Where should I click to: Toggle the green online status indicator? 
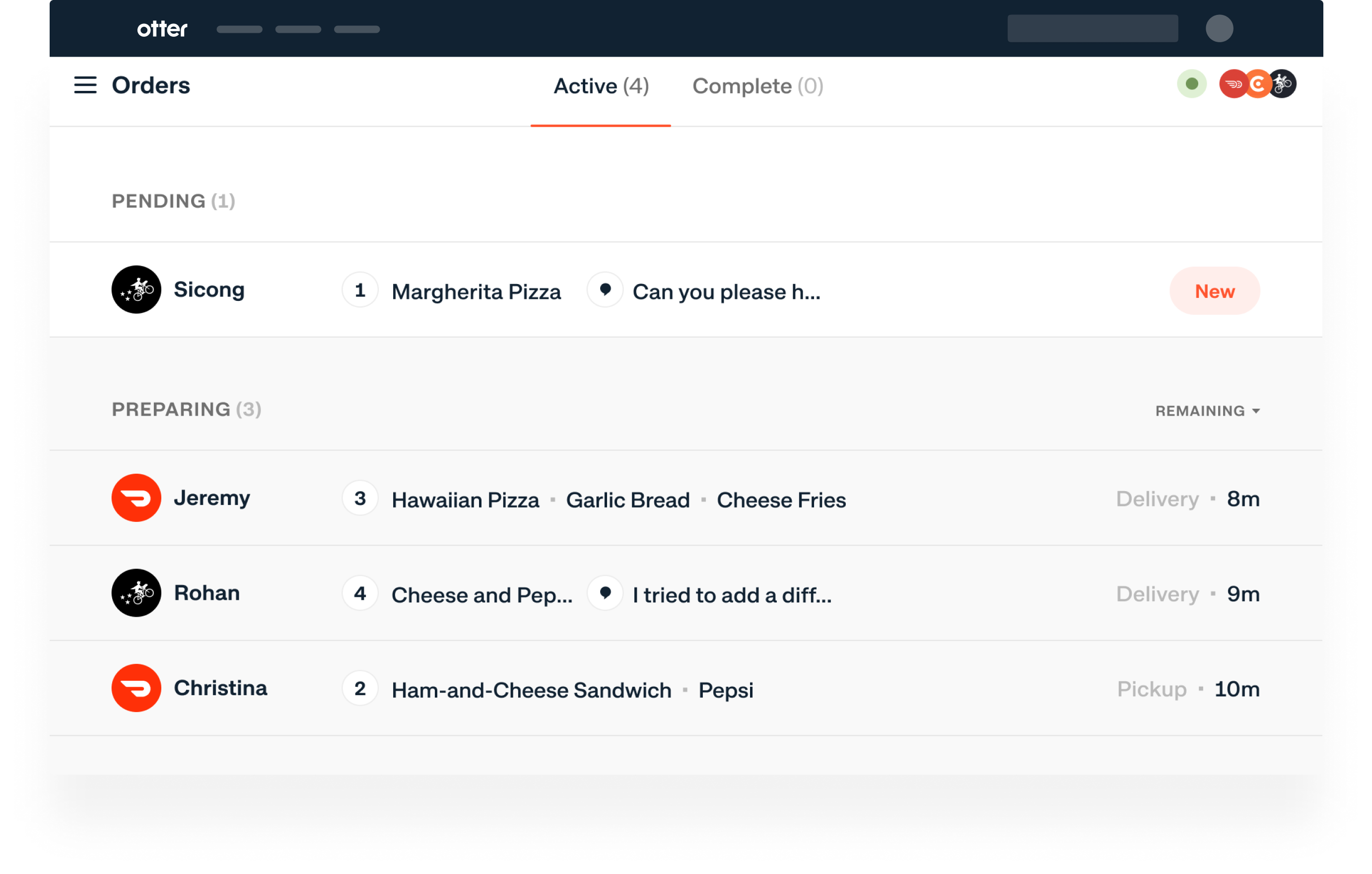(1191, 84)
